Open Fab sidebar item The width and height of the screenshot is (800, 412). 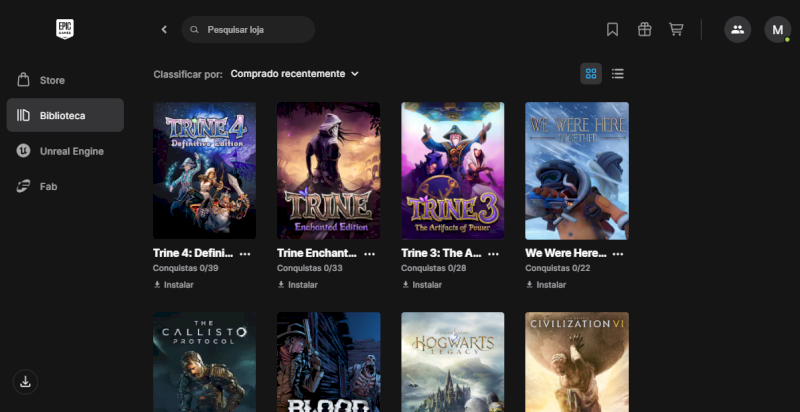tap(65, 187)
